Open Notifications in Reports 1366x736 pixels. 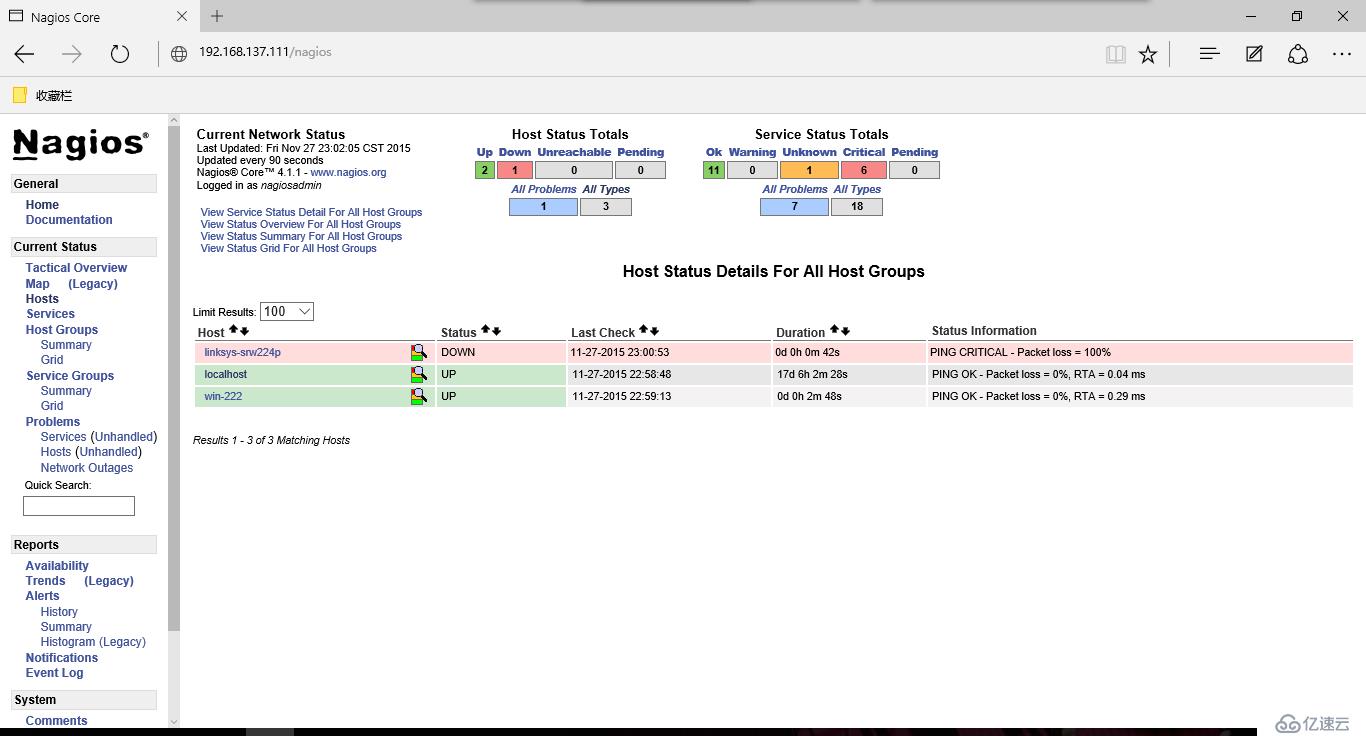coord(62,658)
